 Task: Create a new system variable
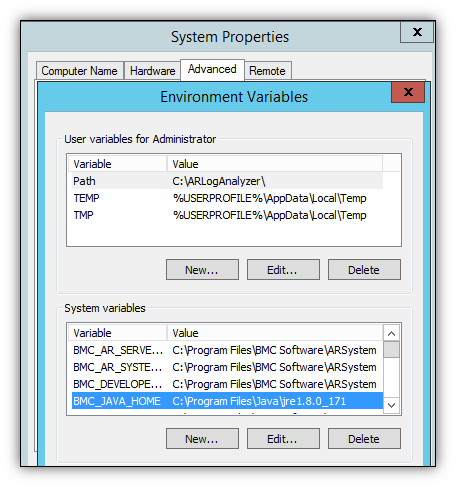point(202,439)
